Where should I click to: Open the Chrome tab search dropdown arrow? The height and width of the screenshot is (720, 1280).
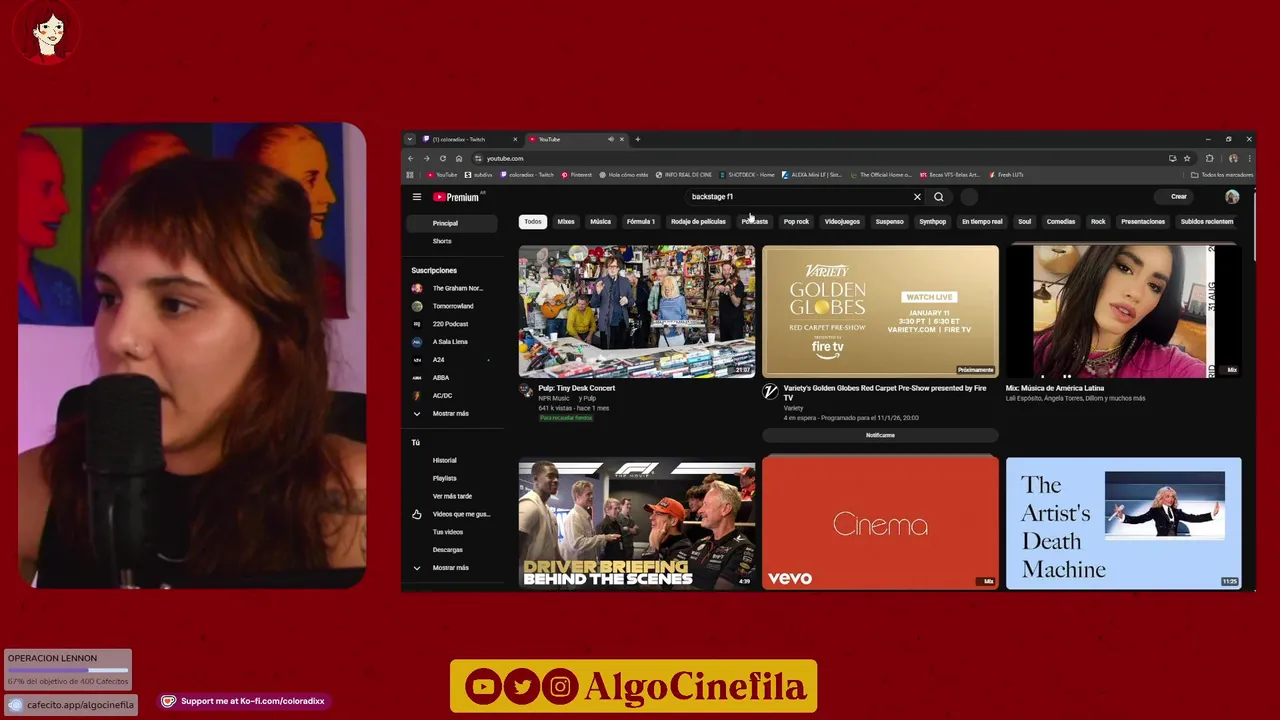coord(410,139)
